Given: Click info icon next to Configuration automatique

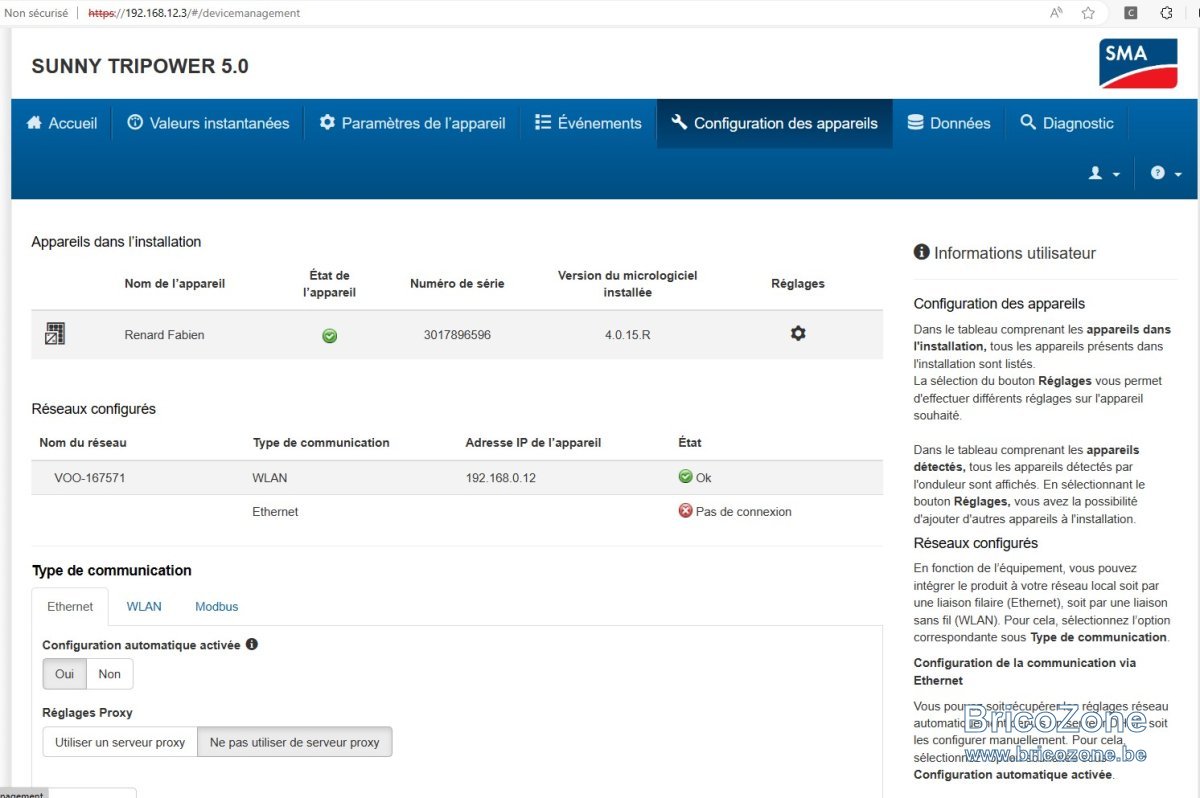Looking at the screenshot, I should tap(252, 644).
